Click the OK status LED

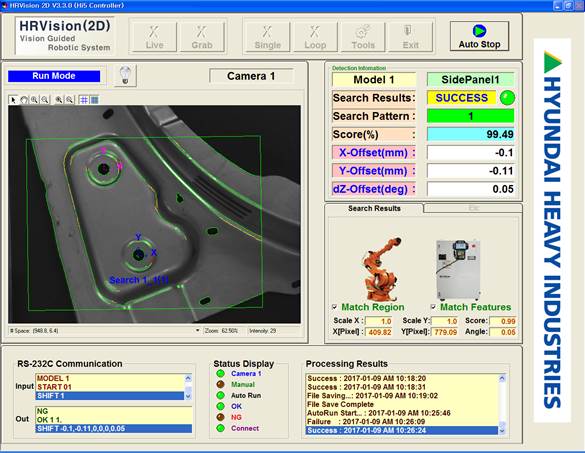coord(220,406)
